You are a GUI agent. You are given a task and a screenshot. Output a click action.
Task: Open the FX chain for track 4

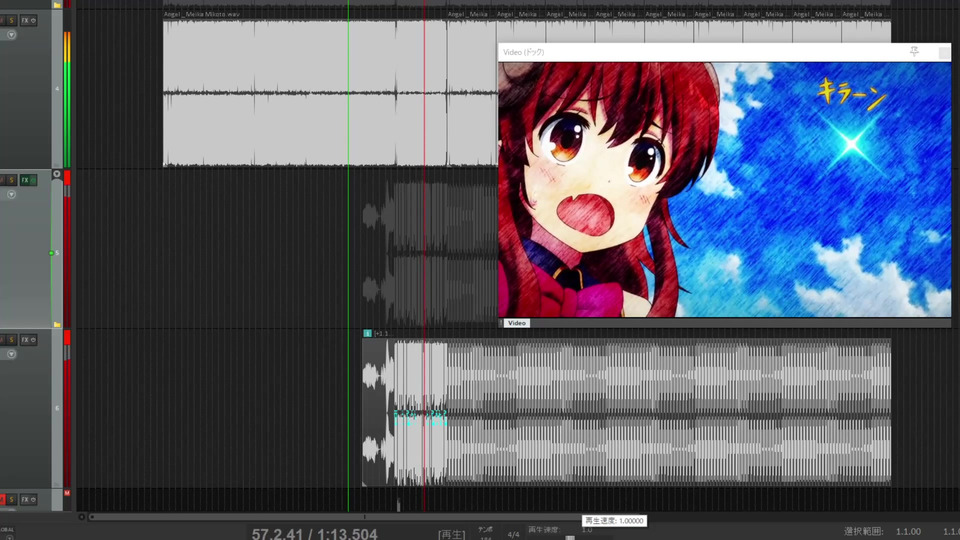(x=24, y=21)
